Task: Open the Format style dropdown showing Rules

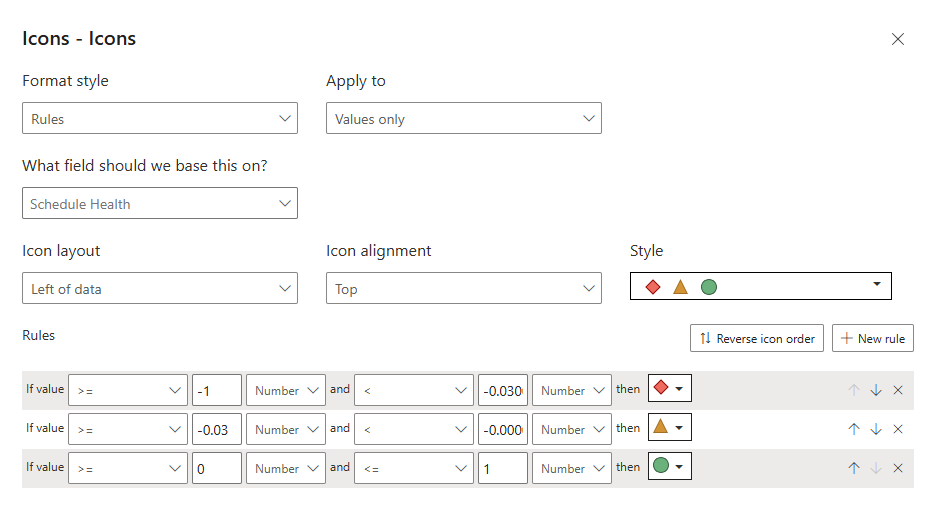Action: (160, 118)
